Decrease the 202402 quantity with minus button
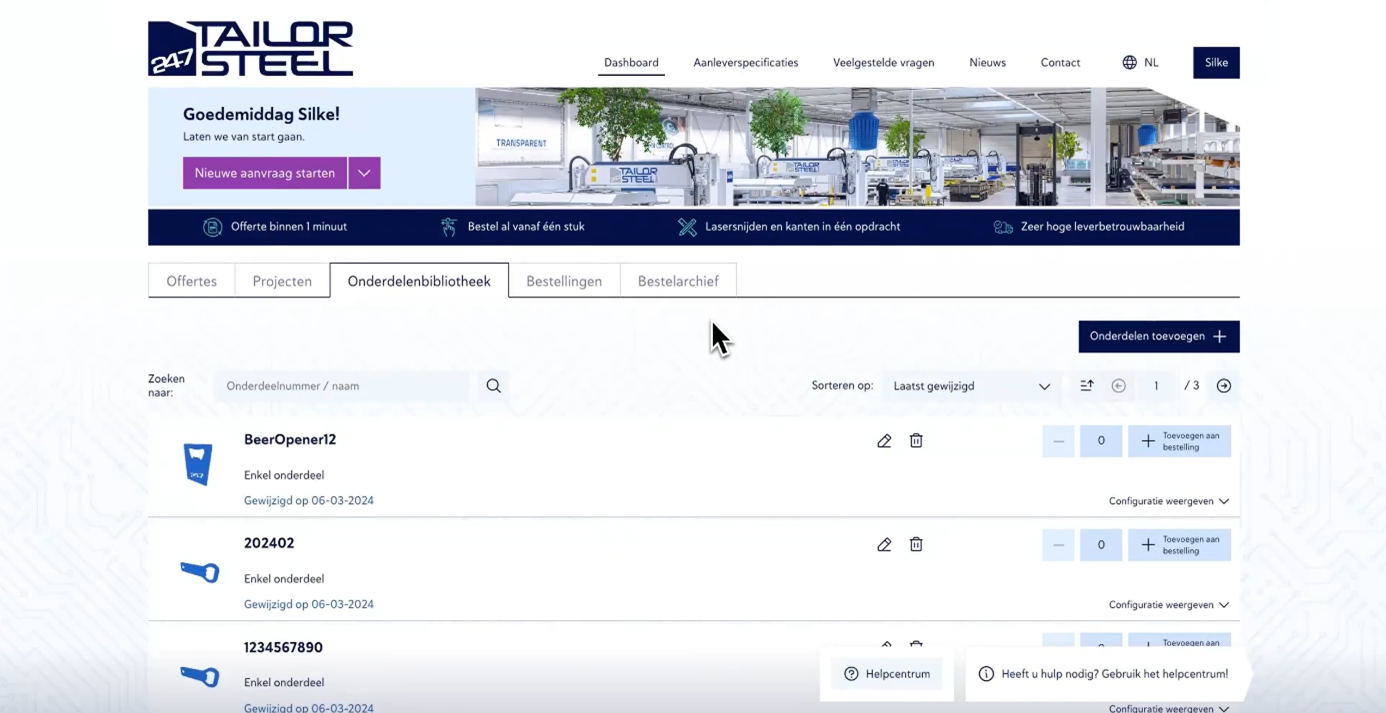This screenshot has height=713, width=1386. [1058, 545]
